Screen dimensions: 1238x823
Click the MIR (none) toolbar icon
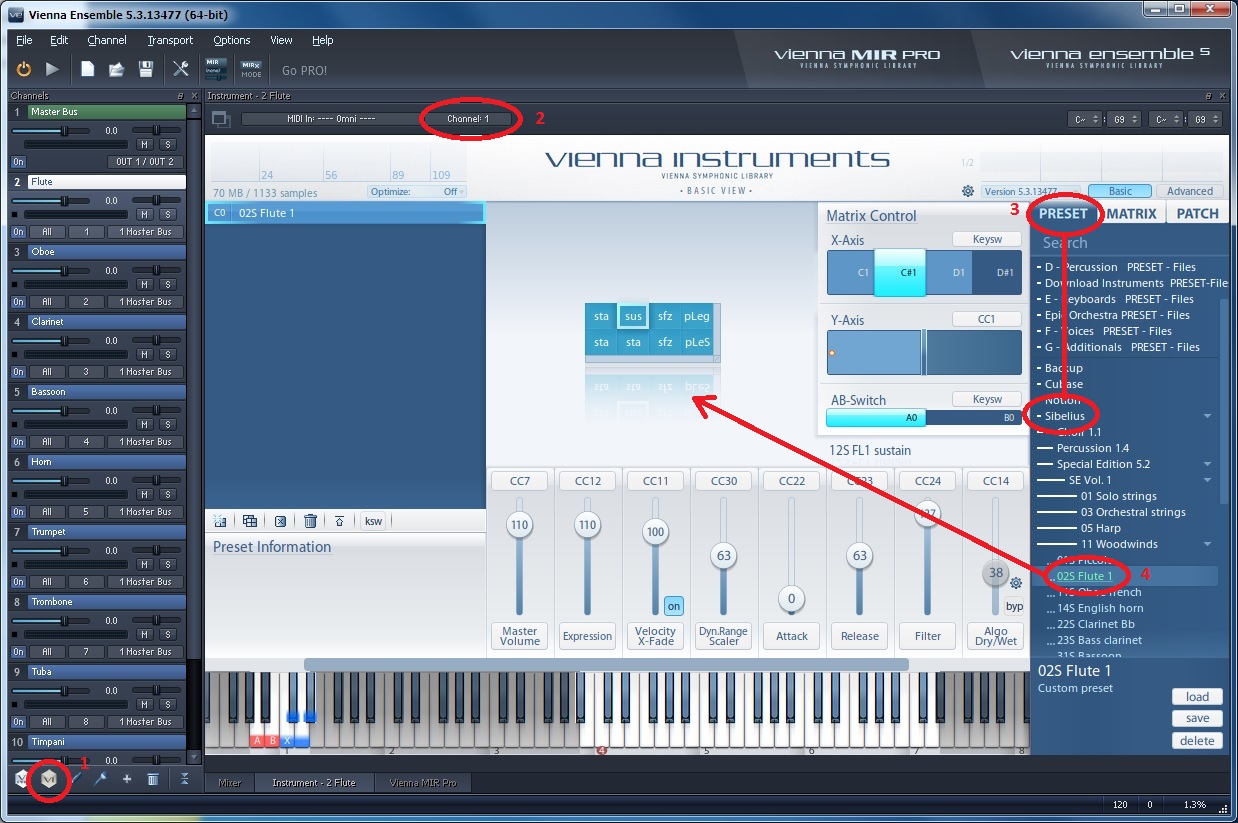pyautogui.click(x=216, y=69)
